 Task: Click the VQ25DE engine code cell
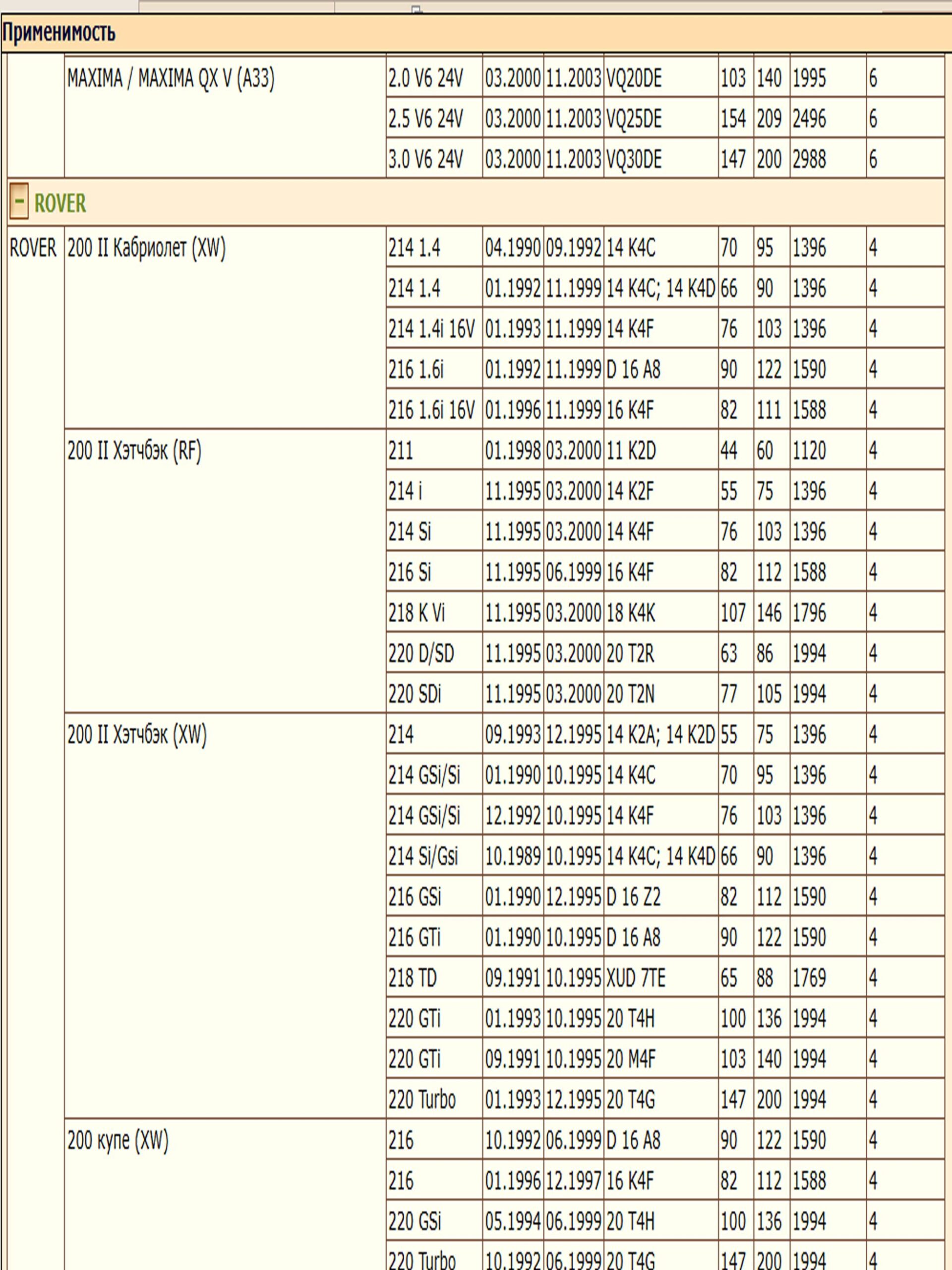click(634, 119)
